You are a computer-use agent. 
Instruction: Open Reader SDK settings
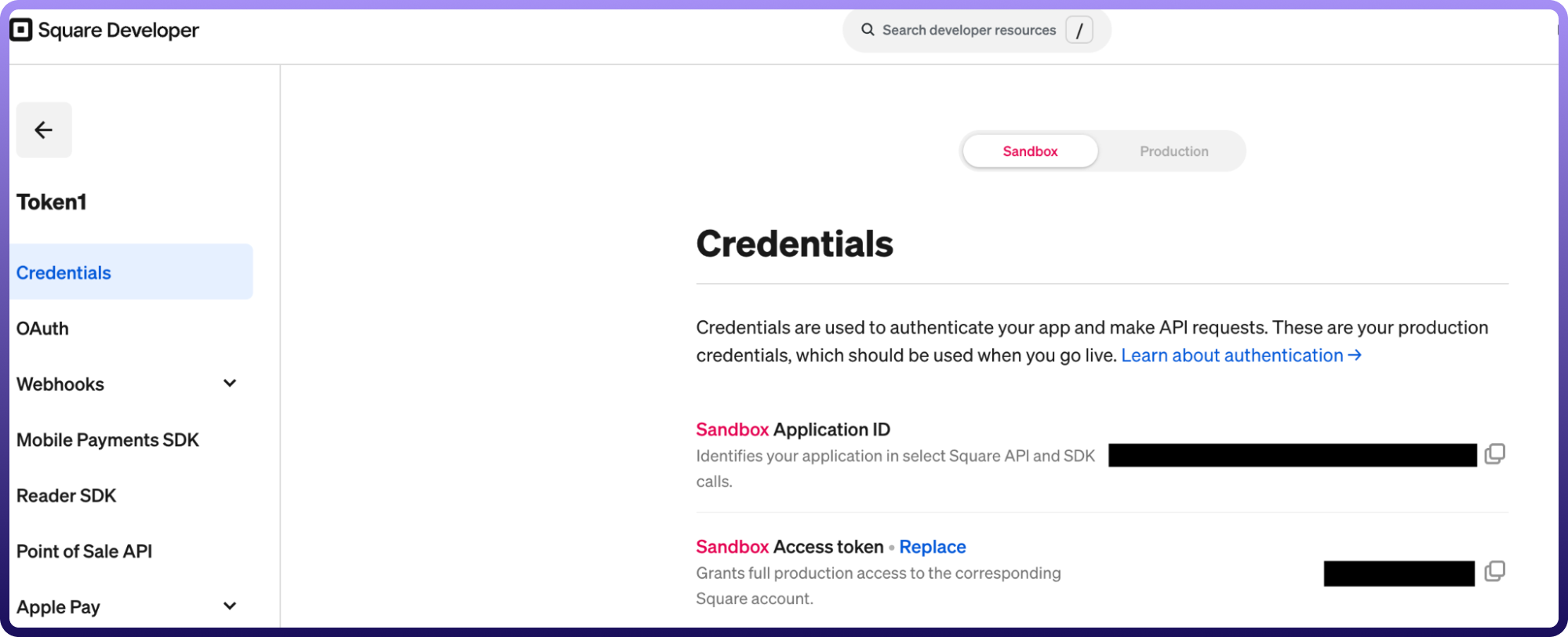click(x=66, y=496)
